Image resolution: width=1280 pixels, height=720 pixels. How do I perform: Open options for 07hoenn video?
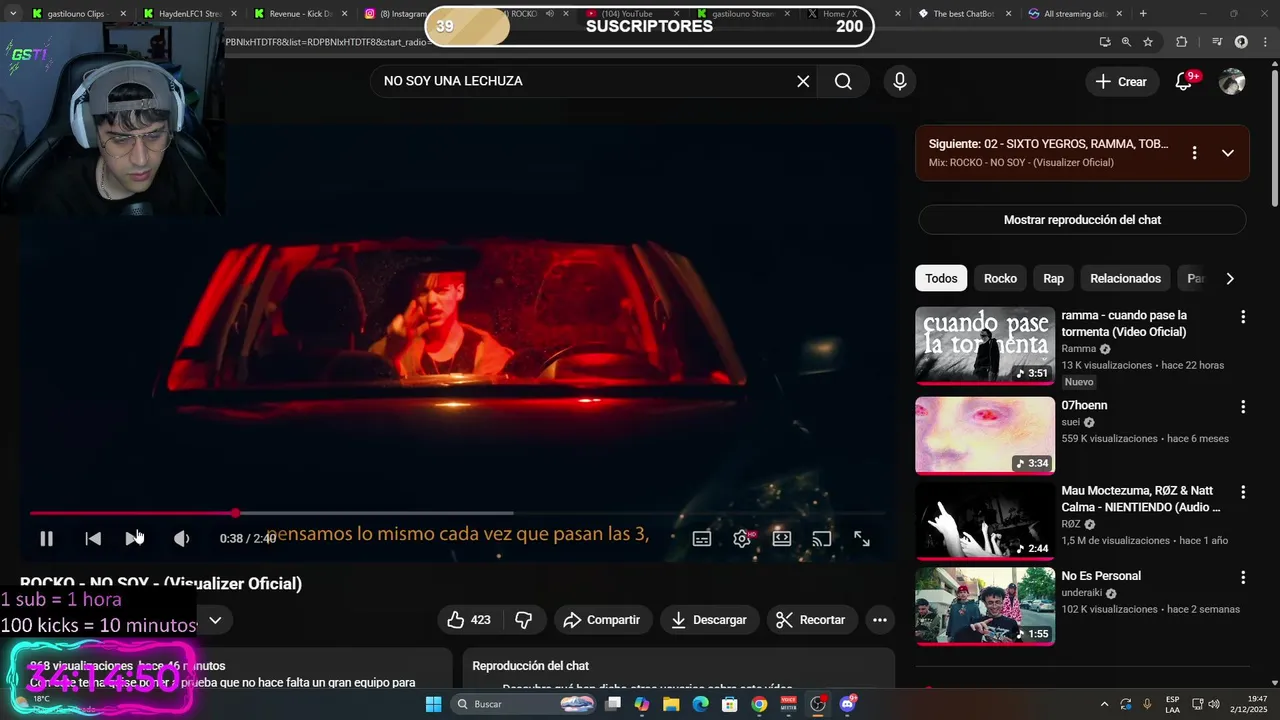pyautogui.click(x=1243, y=407)
